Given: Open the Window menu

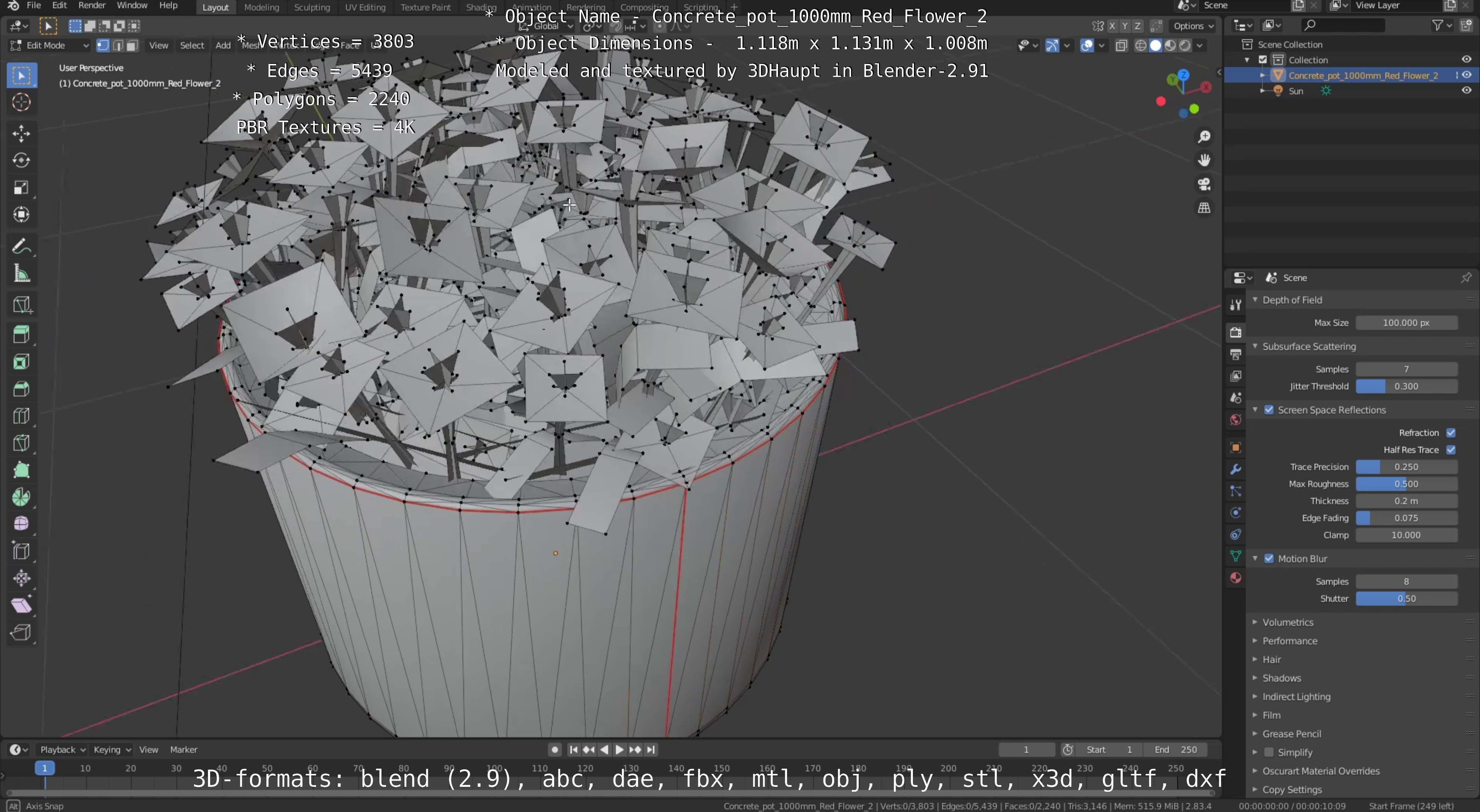Looking at the screenshot, I should [132, 6].
